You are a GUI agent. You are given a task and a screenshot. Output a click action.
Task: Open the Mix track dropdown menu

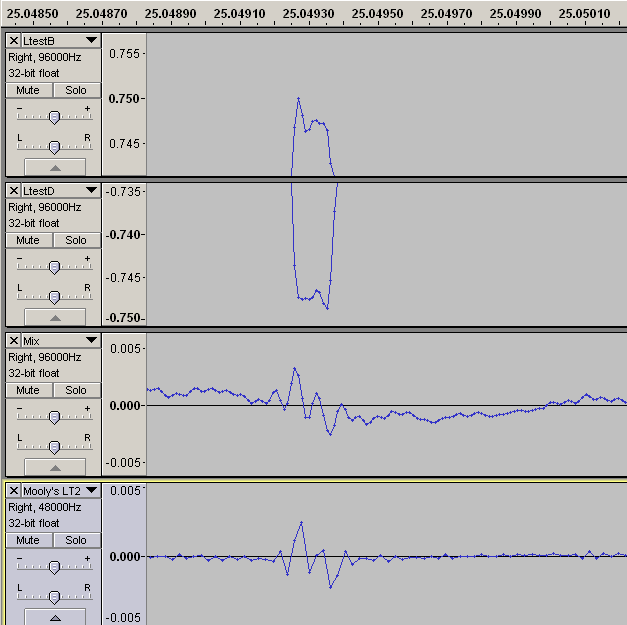click(91, 340)
